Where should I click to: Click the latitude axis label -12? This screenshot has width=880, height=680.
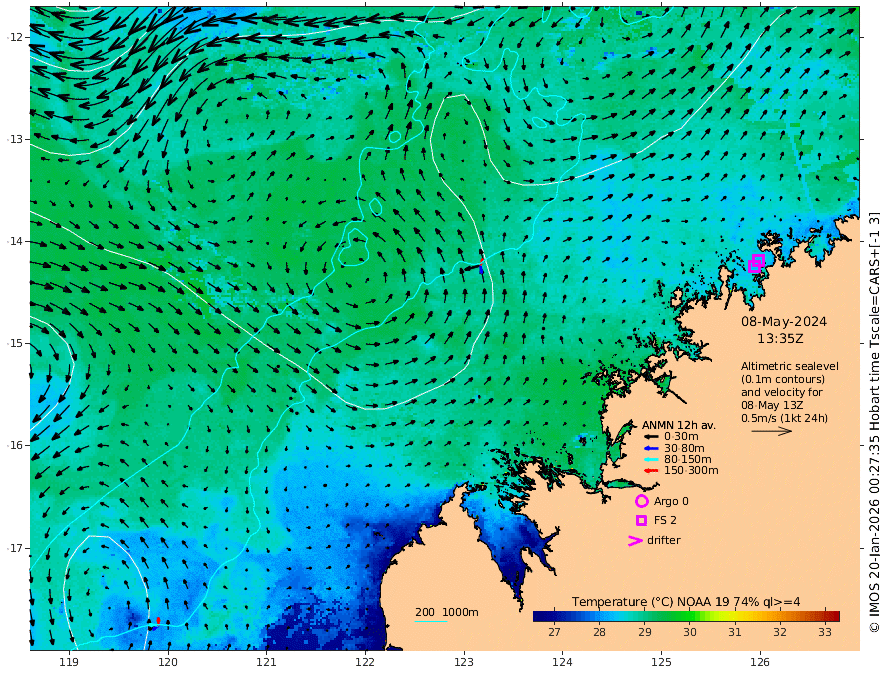(15, 38)
